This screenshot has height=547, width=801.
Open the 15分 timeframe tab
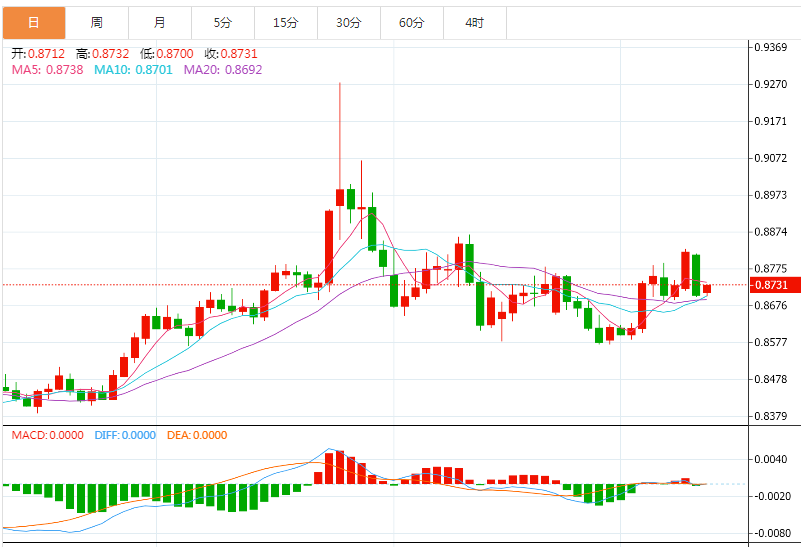(x=286, y=23)
